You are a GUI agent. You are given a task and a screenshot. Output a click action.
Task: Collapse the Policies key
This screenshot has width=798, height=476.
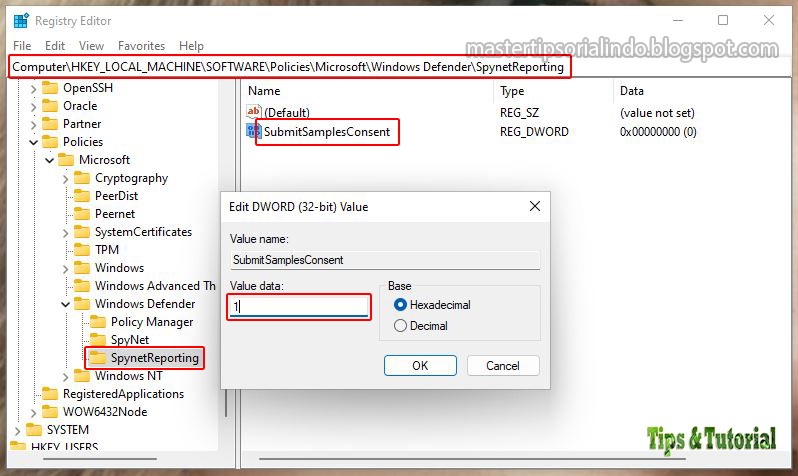[x=33, y=142]
